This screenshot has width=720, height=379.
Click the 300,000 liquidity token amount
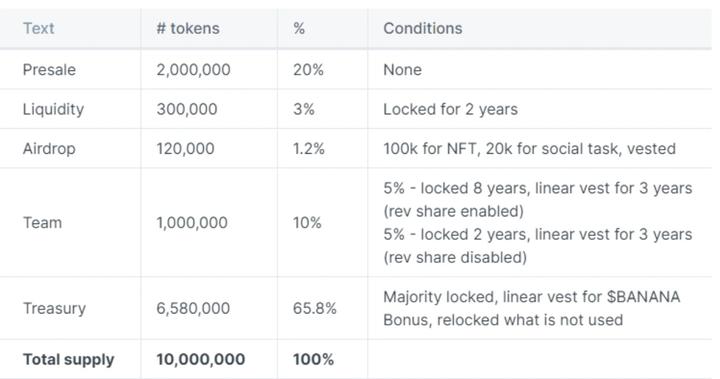[x=186, y=109]
